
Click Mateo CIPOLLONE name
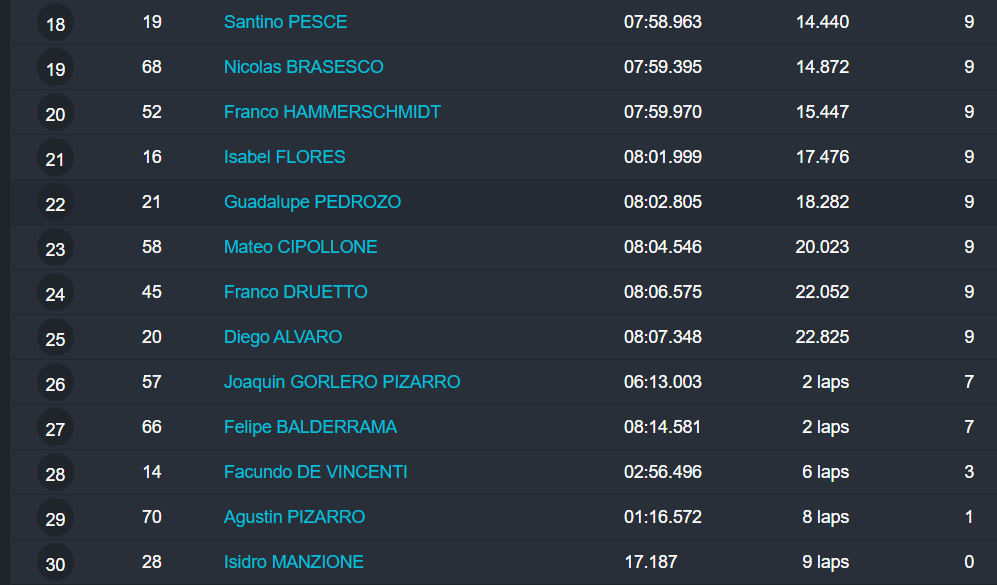300,247
